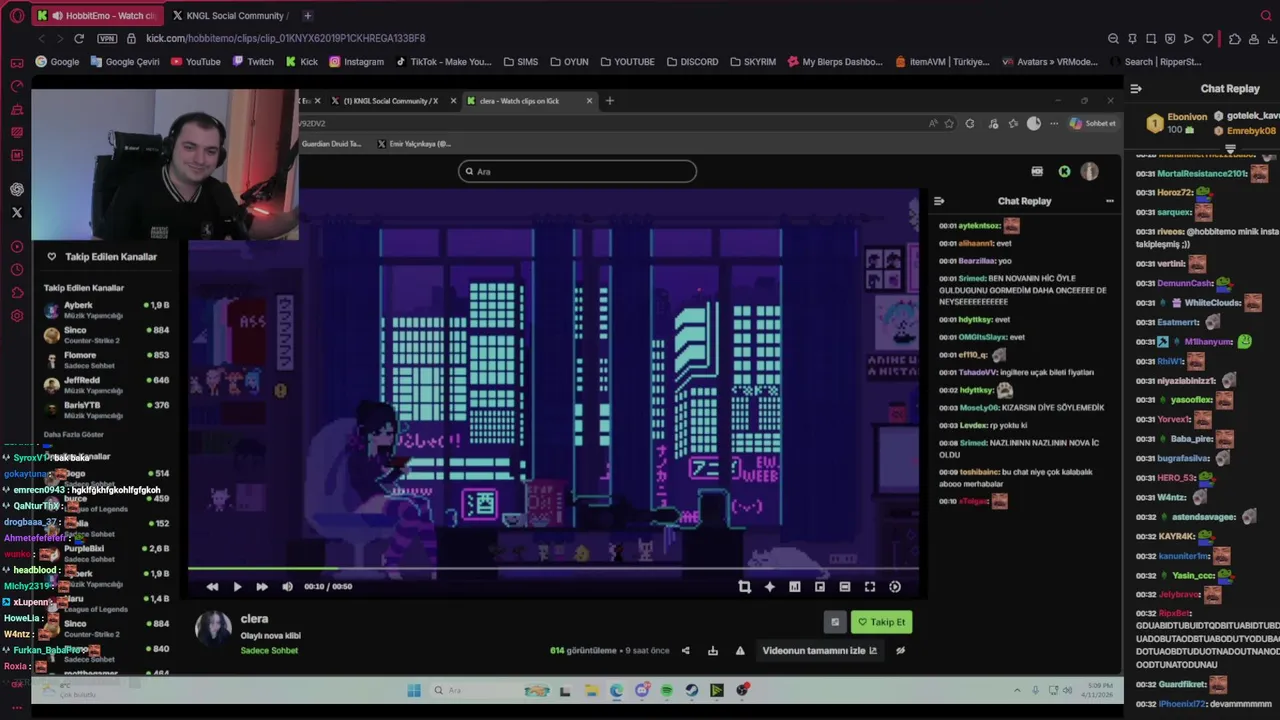Click Videonun tamamını izle button
Screen dimensions: 1280x720
pos(819,651)
